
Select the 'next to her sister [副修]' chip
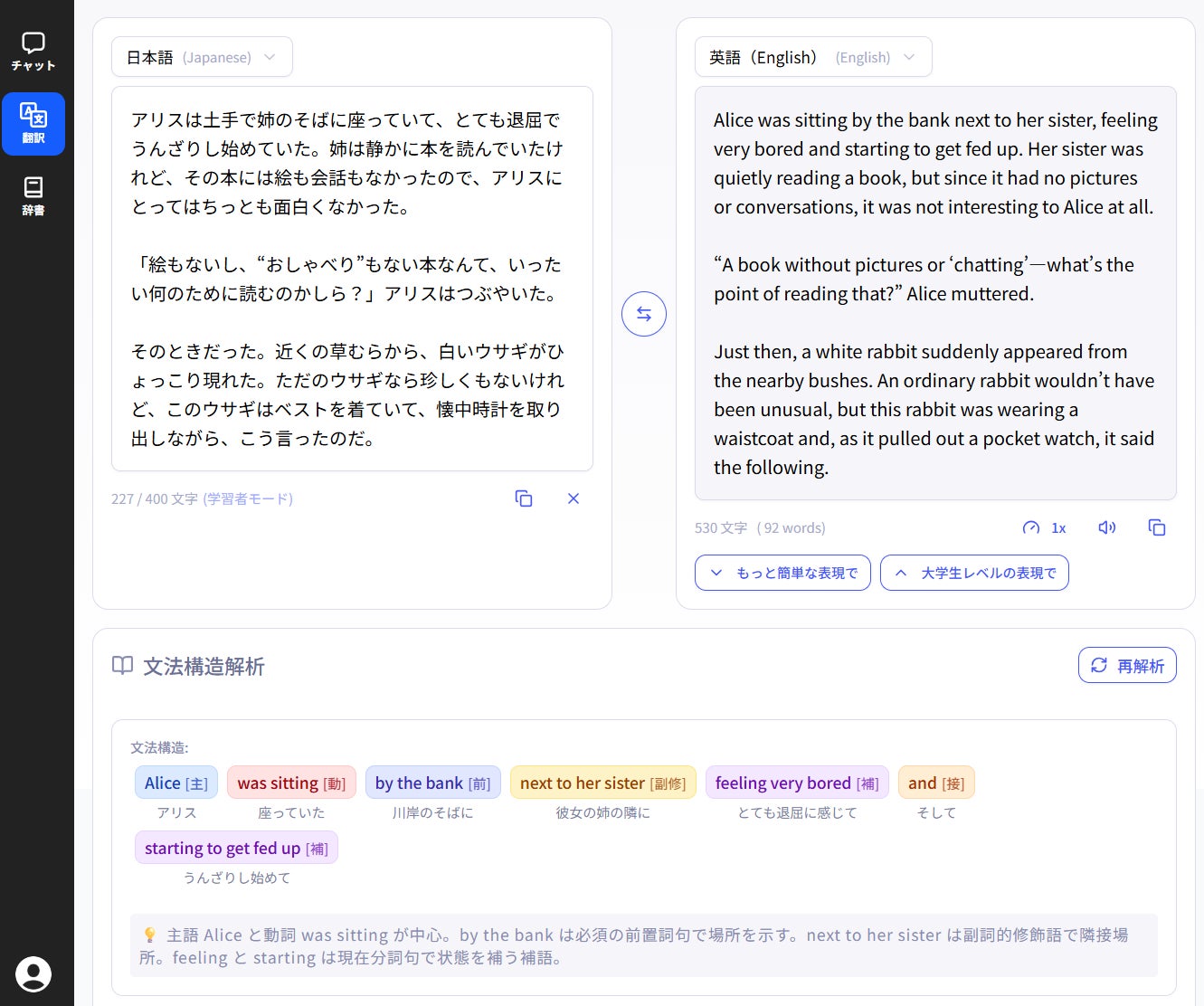(603, 783)
